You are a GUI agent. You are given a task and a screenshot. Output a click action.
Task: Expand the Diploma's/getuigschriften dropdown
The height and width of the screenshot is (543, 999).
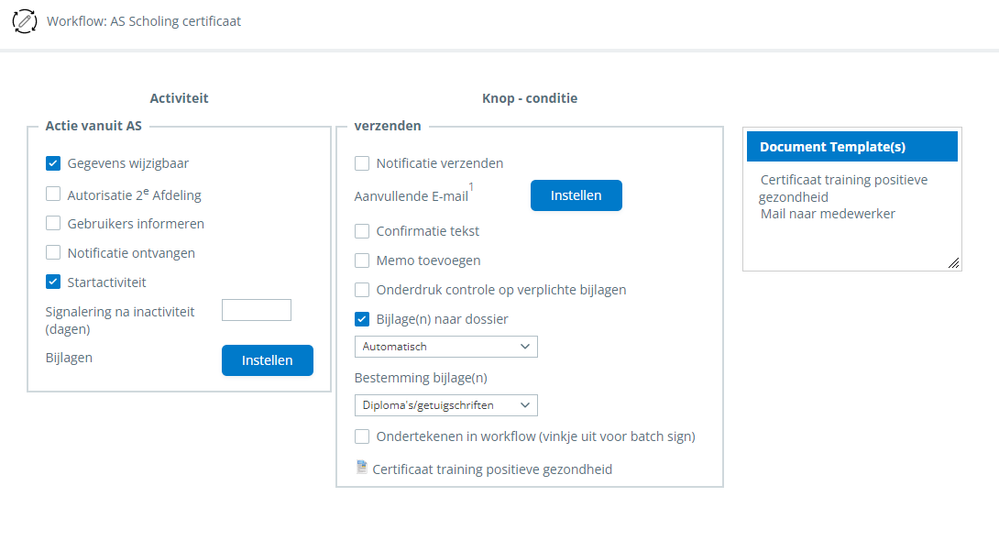point(446,405)
